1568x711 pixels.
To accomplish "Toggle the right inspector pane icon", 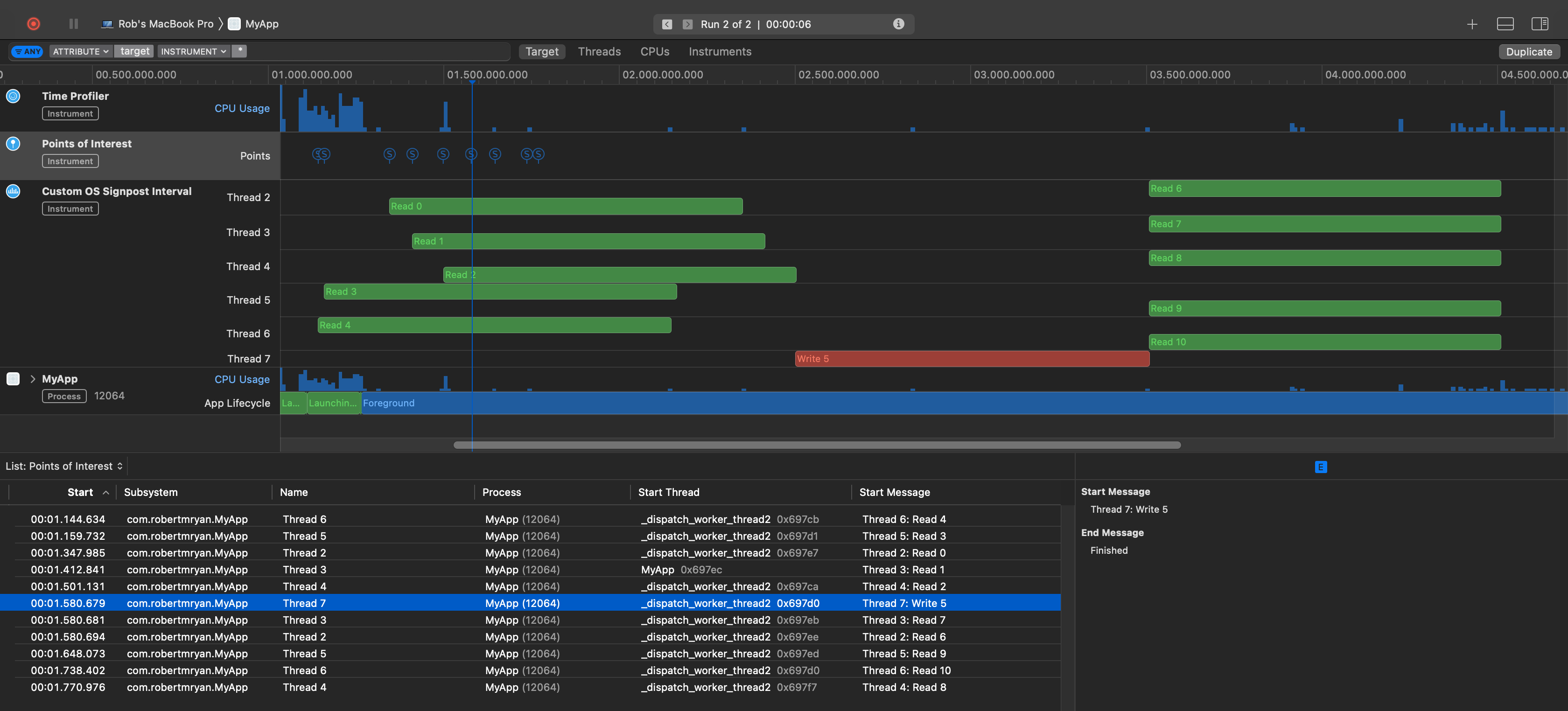I will click(1540, 24).
